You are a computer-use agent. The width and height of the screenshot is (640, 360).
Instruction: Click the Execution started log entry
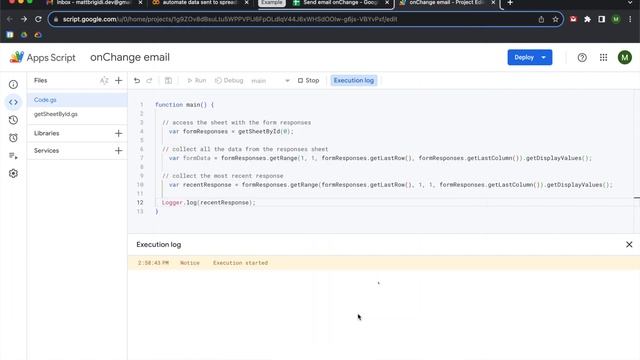tap(240, 263)
